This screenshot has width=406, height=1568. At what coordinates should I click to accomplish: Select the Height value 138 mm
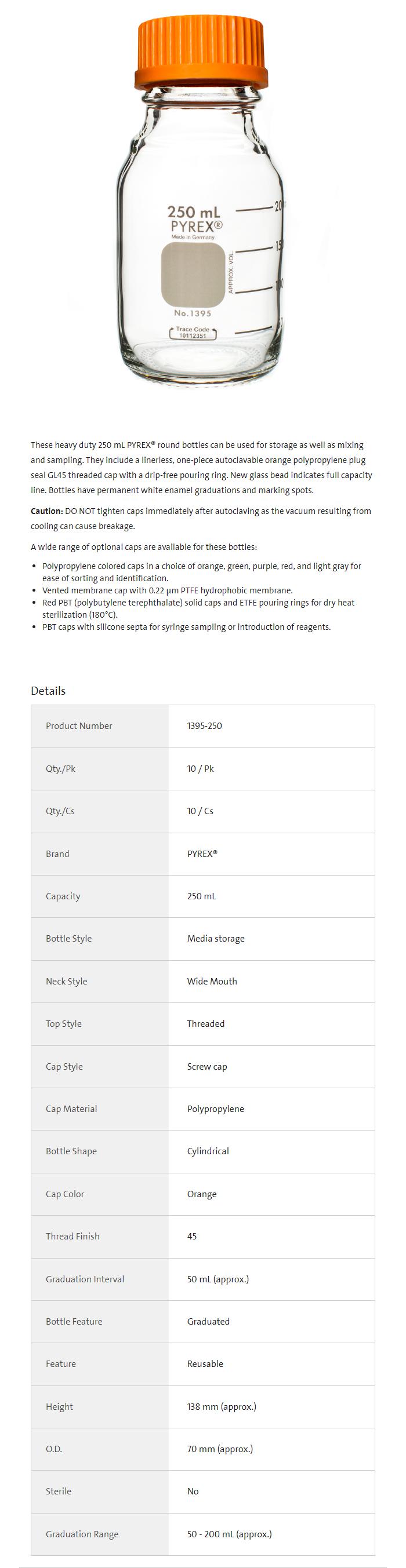[222, 1407]
